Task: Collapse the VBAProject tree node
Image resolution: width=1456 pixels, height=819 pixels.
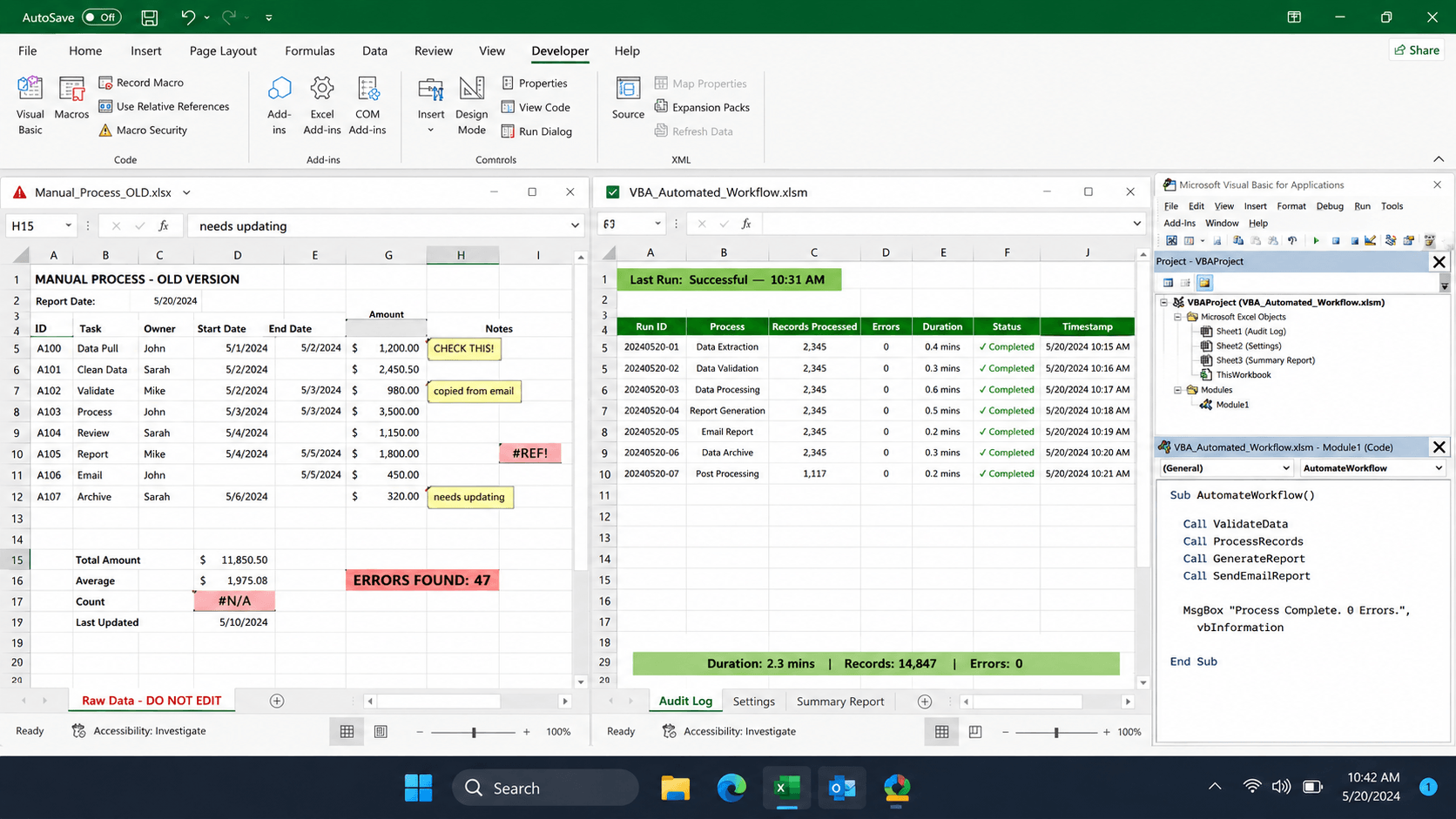Action: coord(1164,303)
